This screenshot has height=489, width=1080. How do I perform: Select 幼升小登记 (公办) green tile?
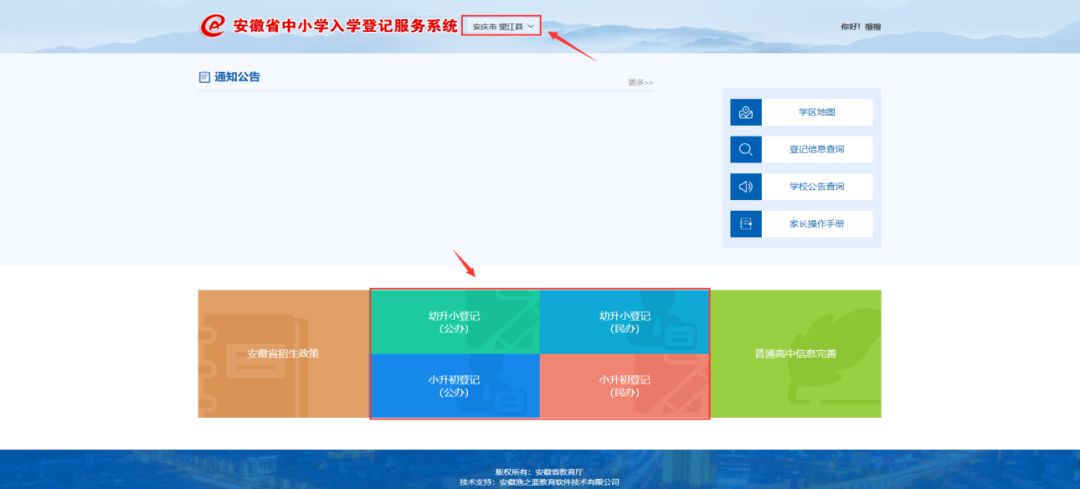454,322
